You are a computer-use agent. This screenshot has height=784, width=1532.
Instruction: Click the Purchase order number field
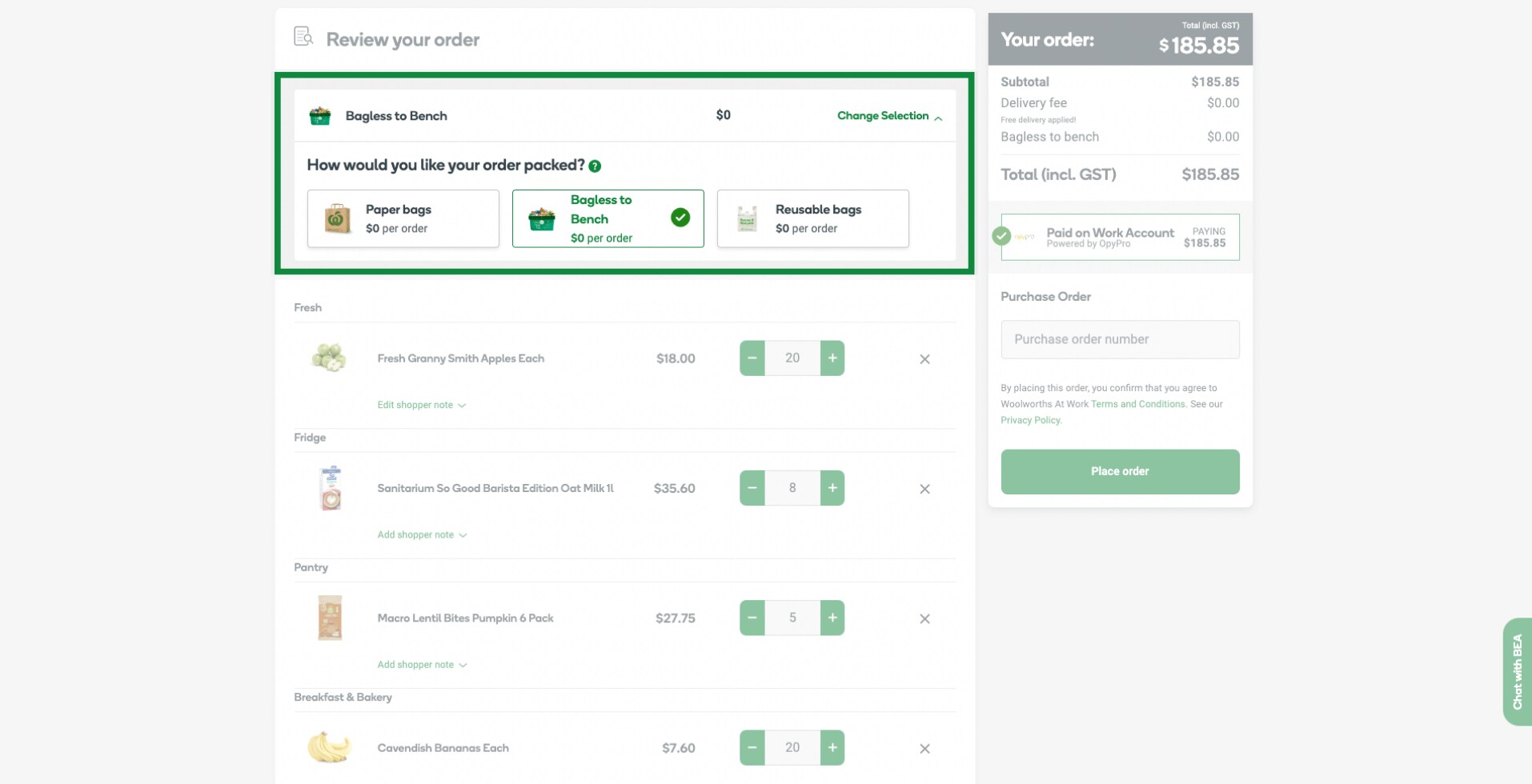pos(1119,339)
